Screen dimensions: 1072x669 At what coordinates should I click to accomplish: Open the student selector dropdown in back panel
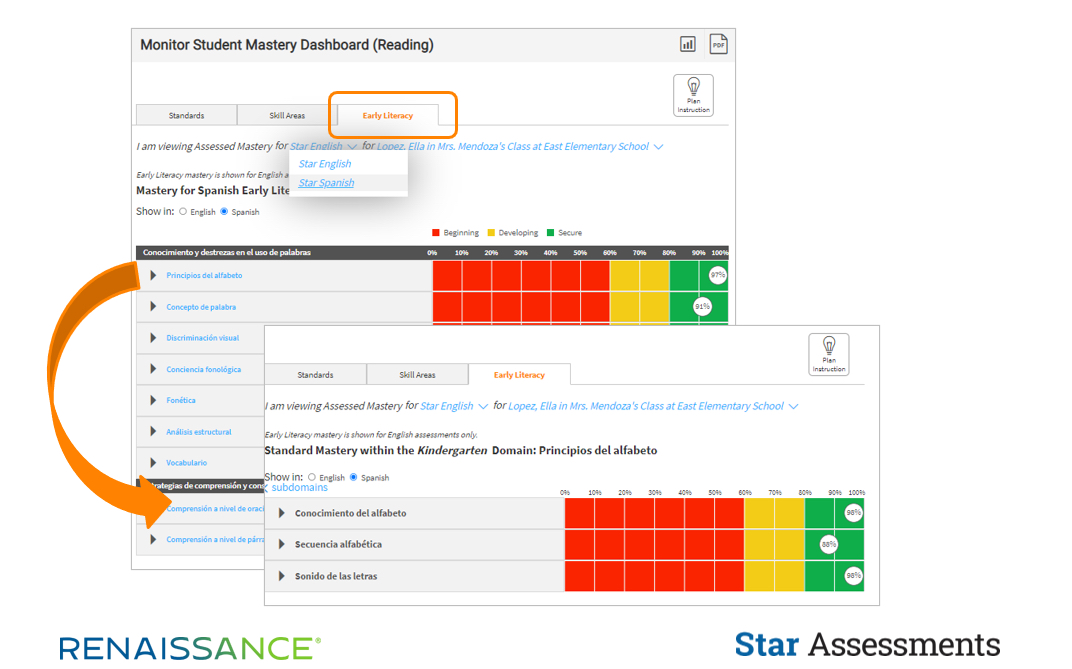pos(520,146)
